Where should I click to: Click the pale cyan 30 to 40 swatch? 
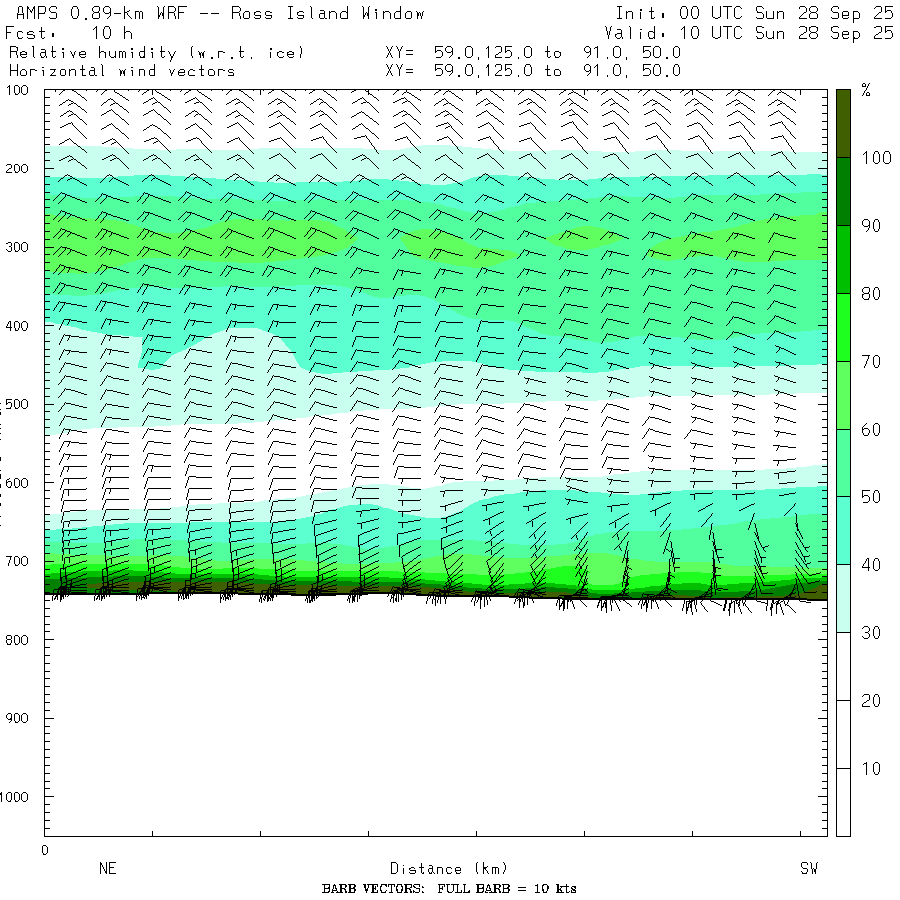[843, 598]
